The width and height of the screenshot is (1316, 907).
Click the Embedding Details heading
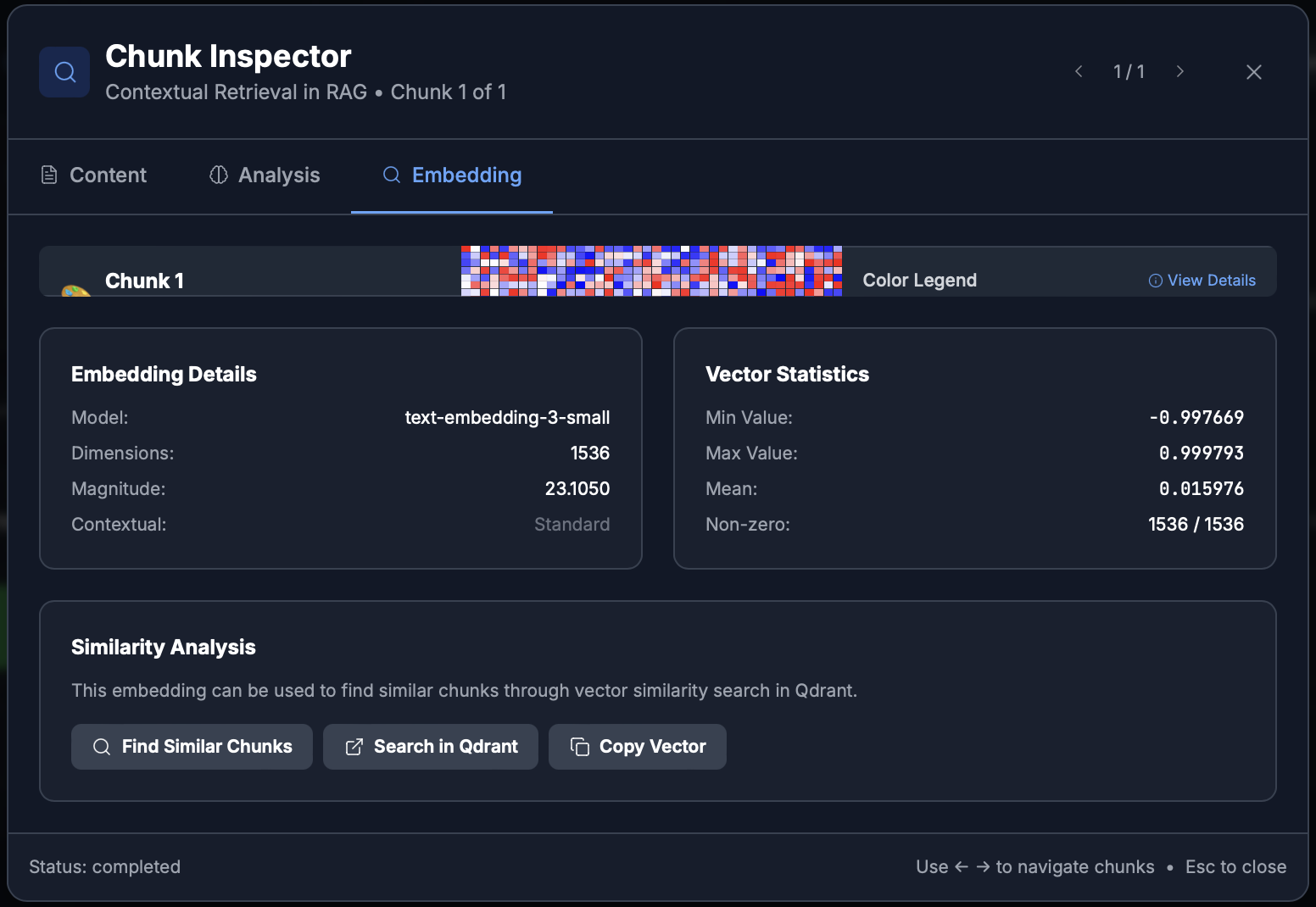(x=164, y=374)
